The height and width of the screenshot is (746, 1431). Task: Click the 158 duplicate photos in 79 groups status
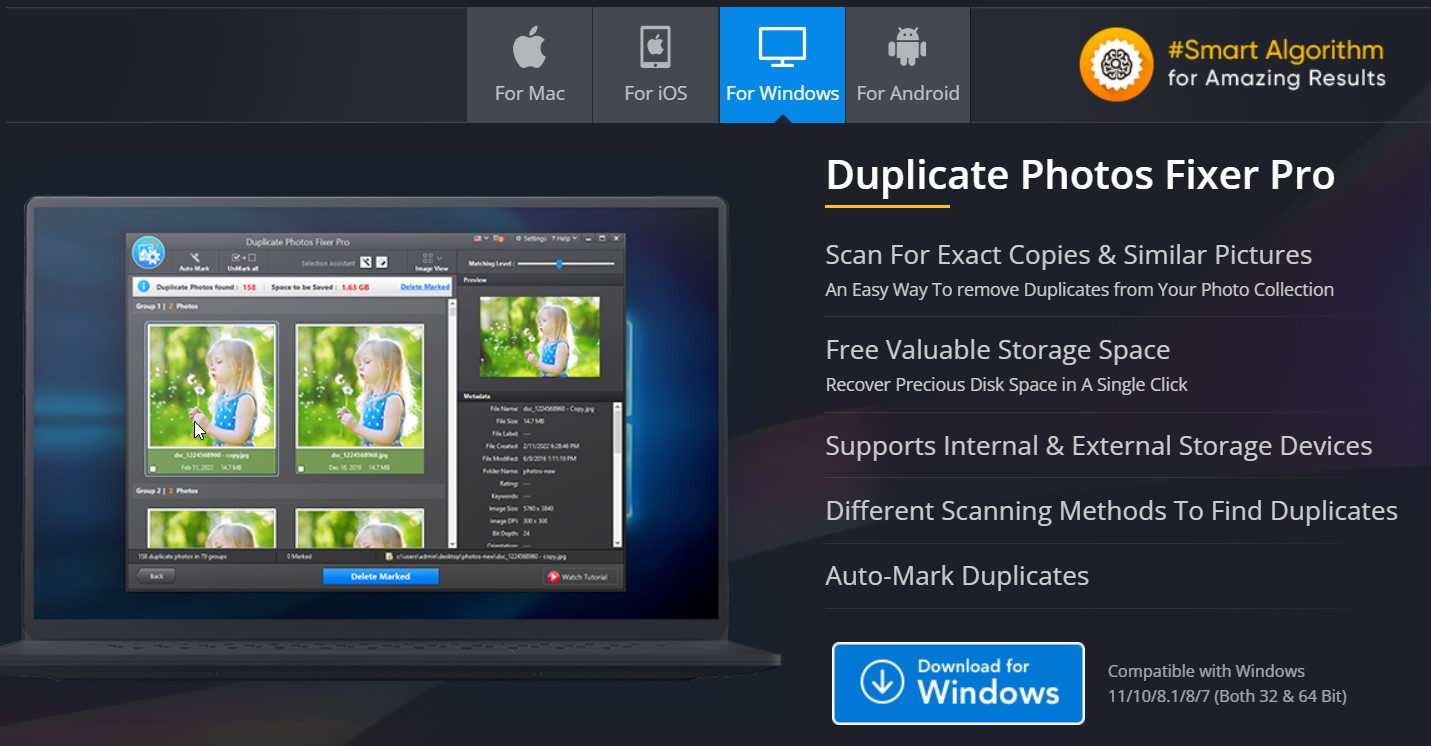[x=182, y=556]
